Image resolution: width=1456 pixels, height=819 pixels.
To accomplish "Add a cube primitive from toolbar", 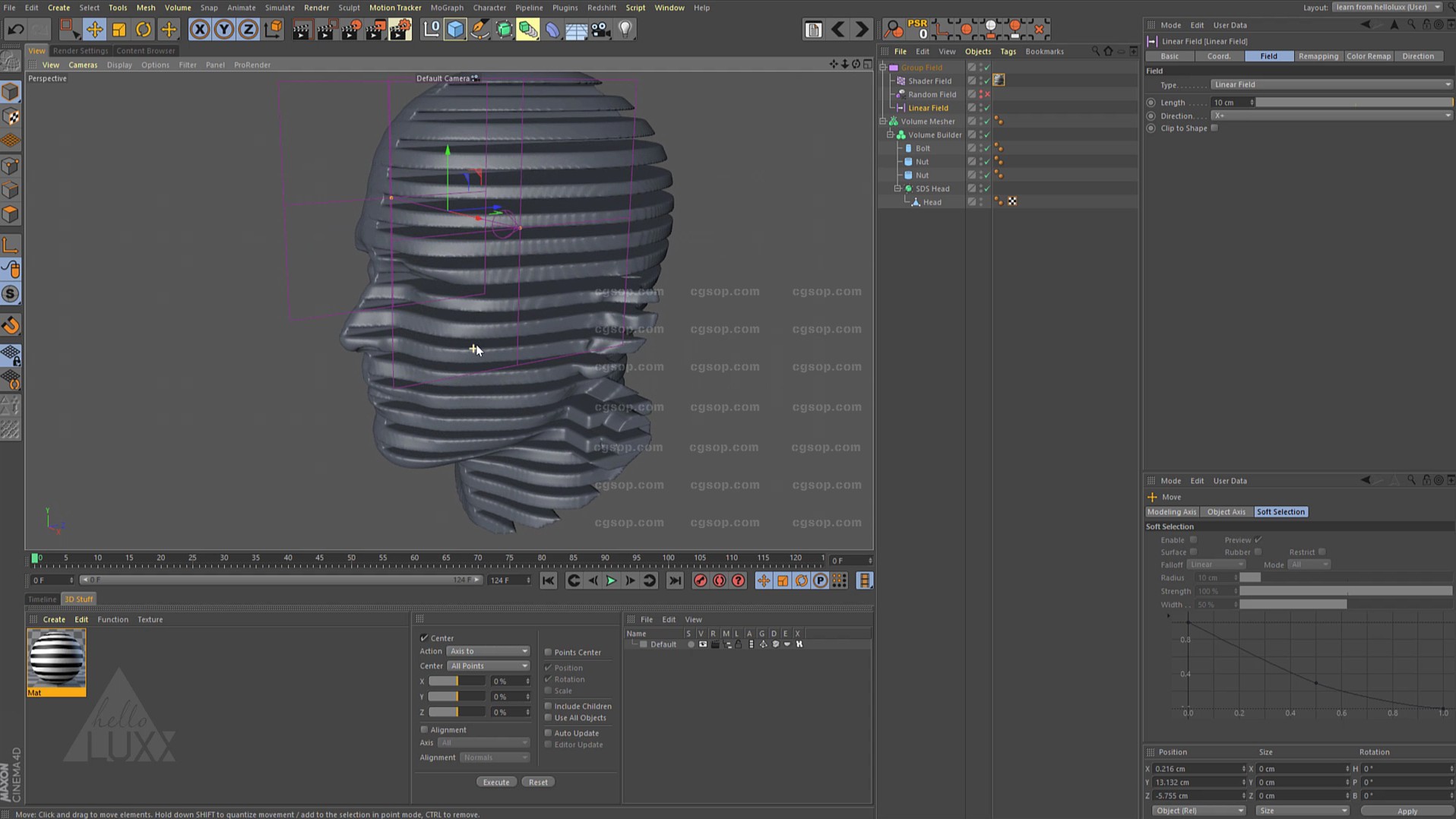I will click(x=454, y=30).
